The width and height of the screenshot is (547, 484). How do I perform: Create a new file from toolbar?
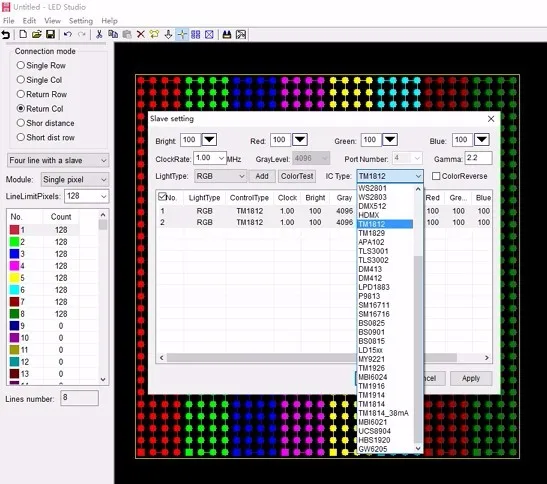tap(23, 34)
